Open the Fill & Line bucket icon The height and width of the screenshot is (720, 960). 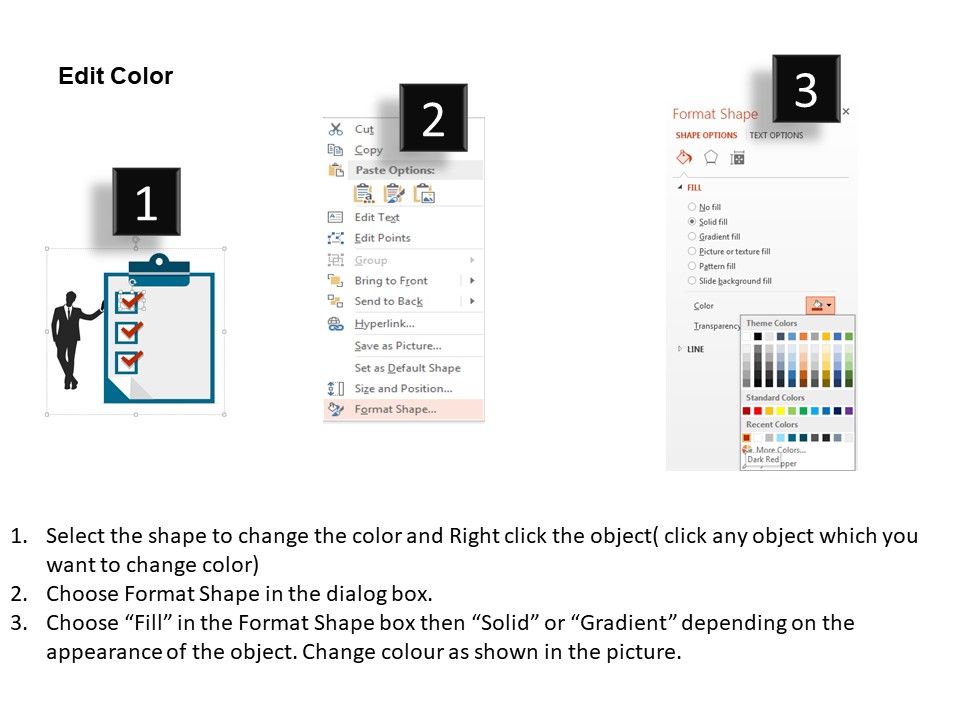tap(684, 157)
